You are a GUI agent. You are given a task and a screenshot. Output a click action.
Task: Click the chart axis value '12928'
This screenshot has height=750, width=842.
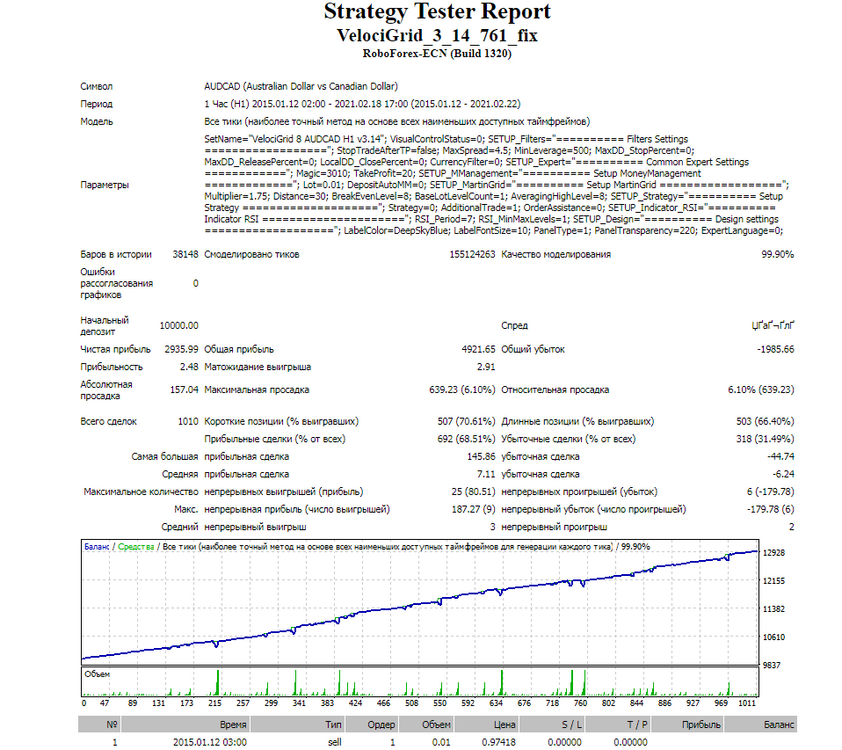(x=774, y=553)
